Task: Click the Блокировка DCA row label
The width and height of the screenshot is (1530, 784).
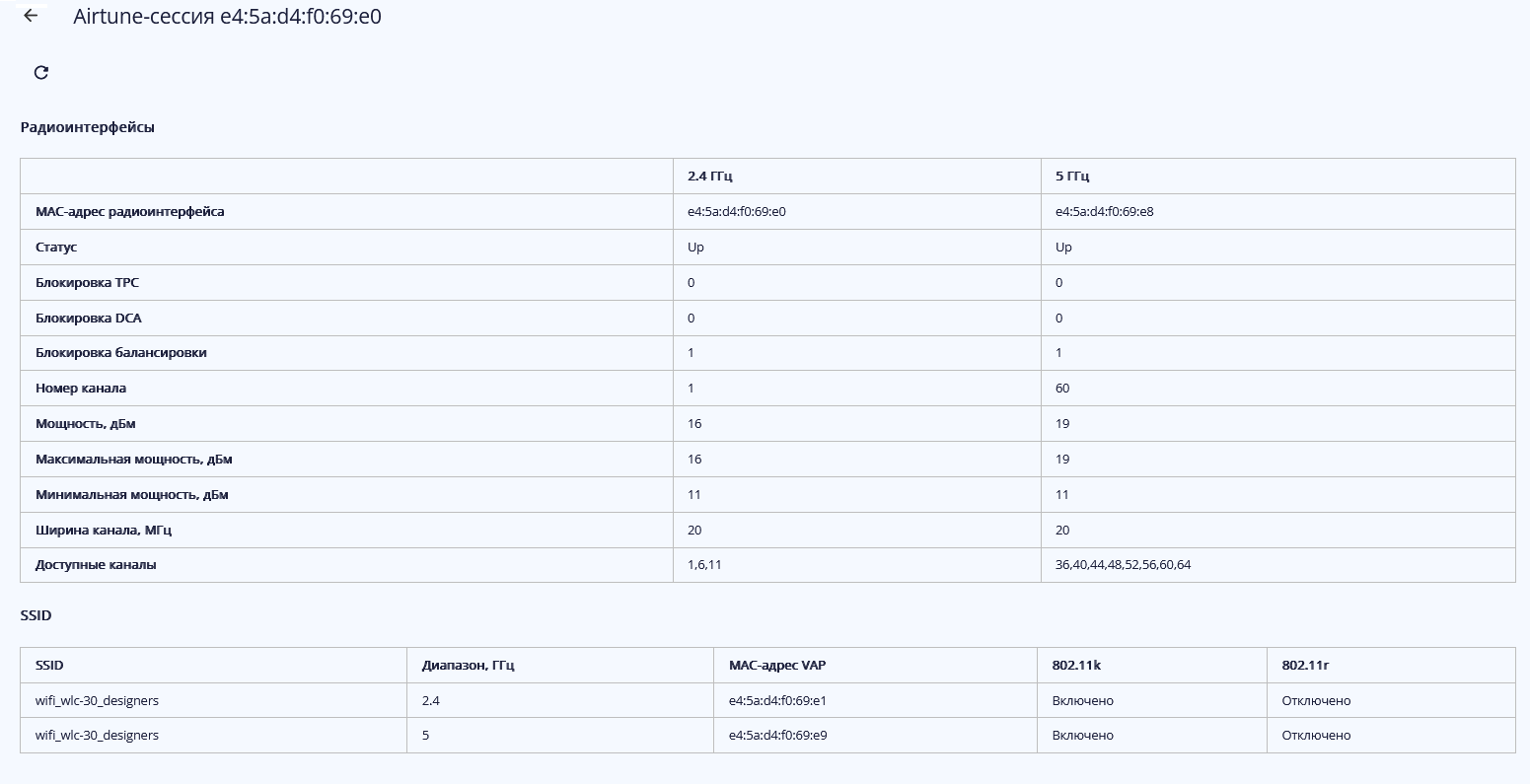Action: [x=88, y=318]
